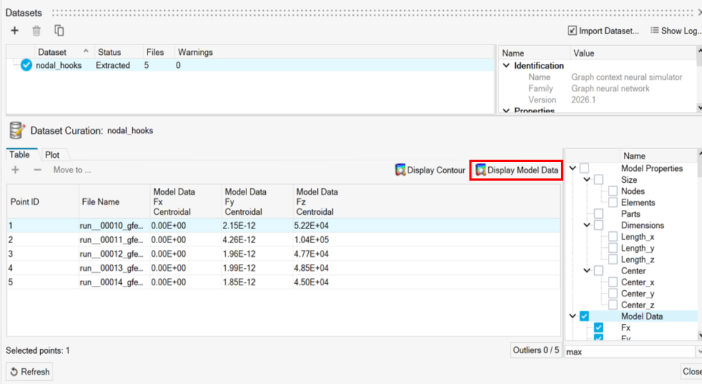This screenshot has height=384, width=702.
Task: Enable the Elements checkbox
Action: point(613,203)
